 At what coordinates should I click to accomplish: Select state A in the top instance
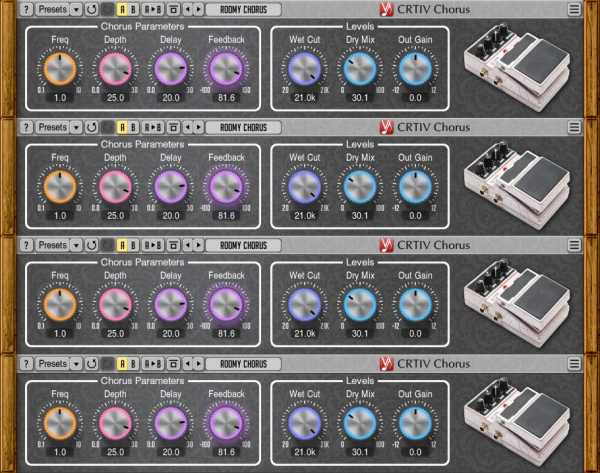point(122,9)
